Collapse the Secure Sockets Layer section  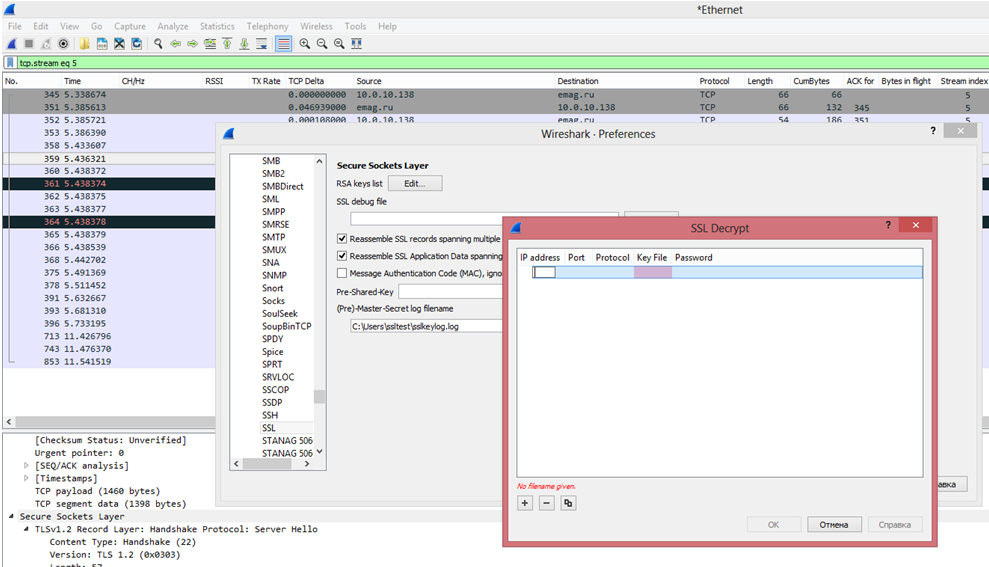[x=11, y=517]
